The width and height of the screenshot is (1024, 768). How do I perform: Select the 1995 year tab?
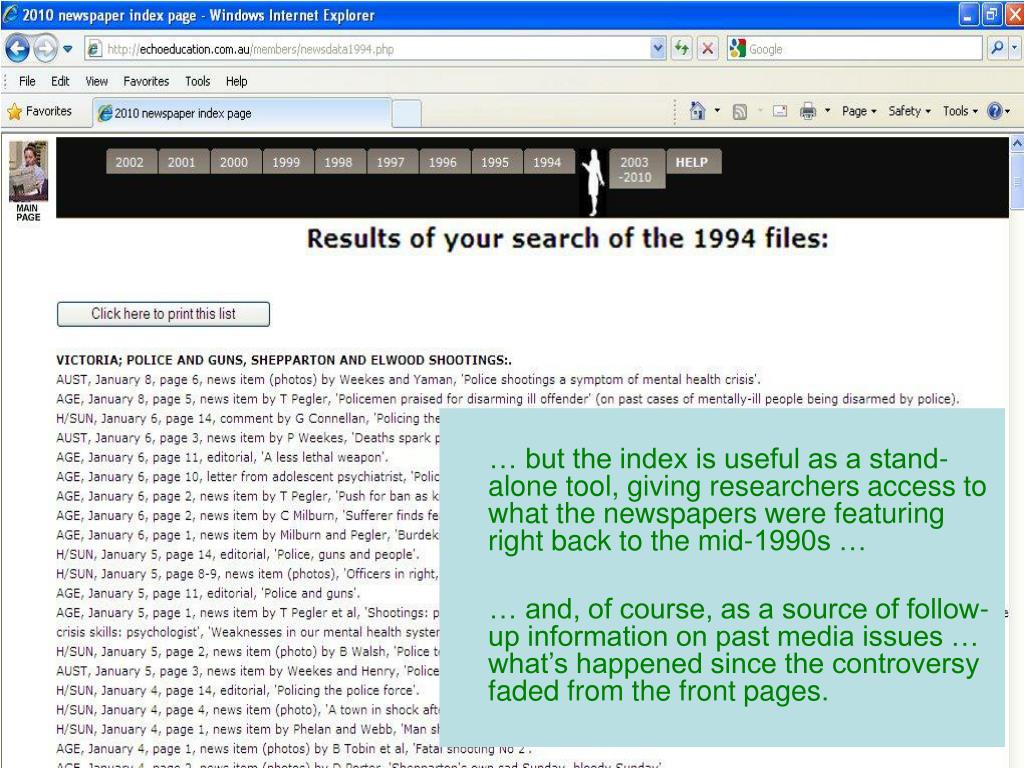(497, 162)
